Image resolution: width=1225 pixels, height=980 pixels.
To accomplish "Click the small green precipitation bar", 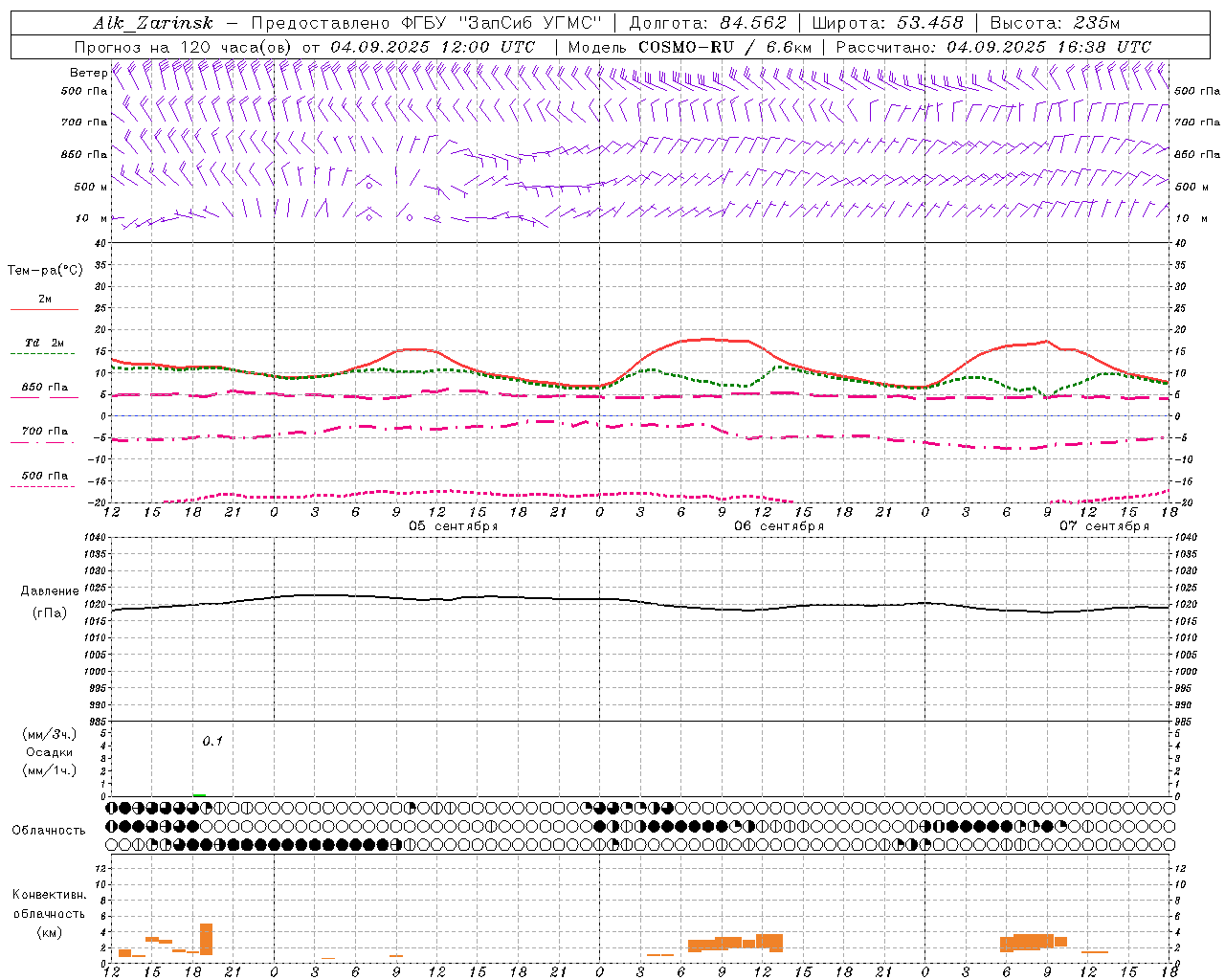I will click(199, 794).
